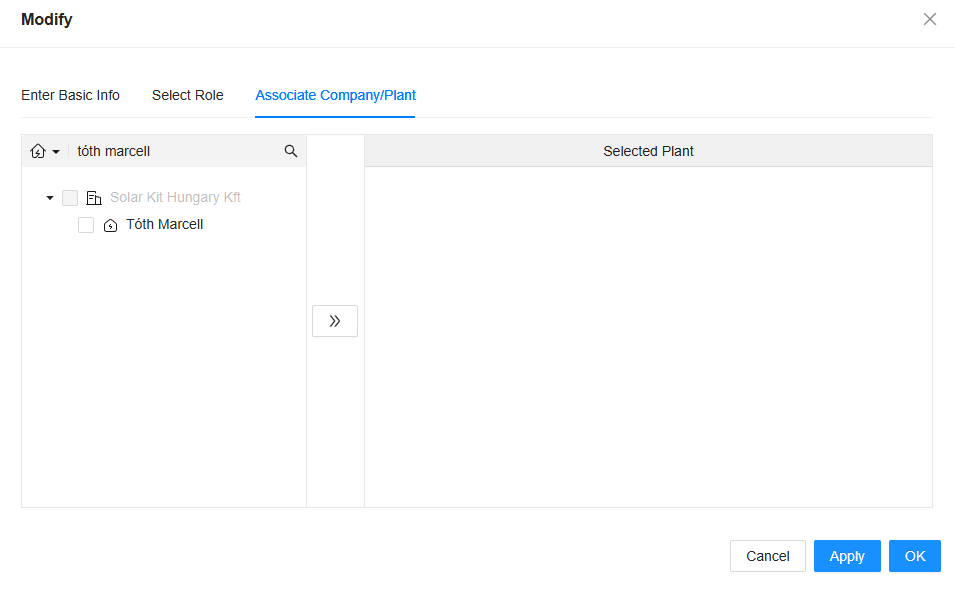This screenshot has height=596, width=955.
Task: Focus the plant search text field
Action: 175,152
